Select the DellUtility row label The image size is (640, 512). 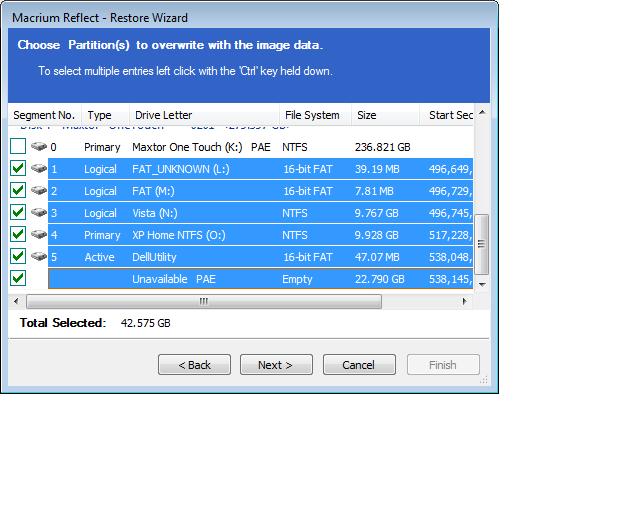click(x=154, y=257)
